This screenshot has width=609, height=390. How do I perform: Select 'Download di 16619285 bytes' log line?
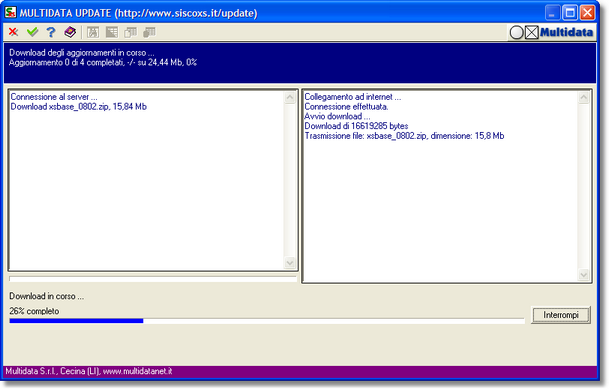click(356, 126)
